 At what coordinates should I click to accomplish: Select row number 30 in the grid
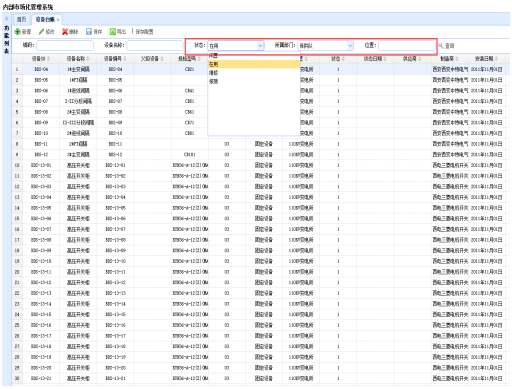(17, 379)
